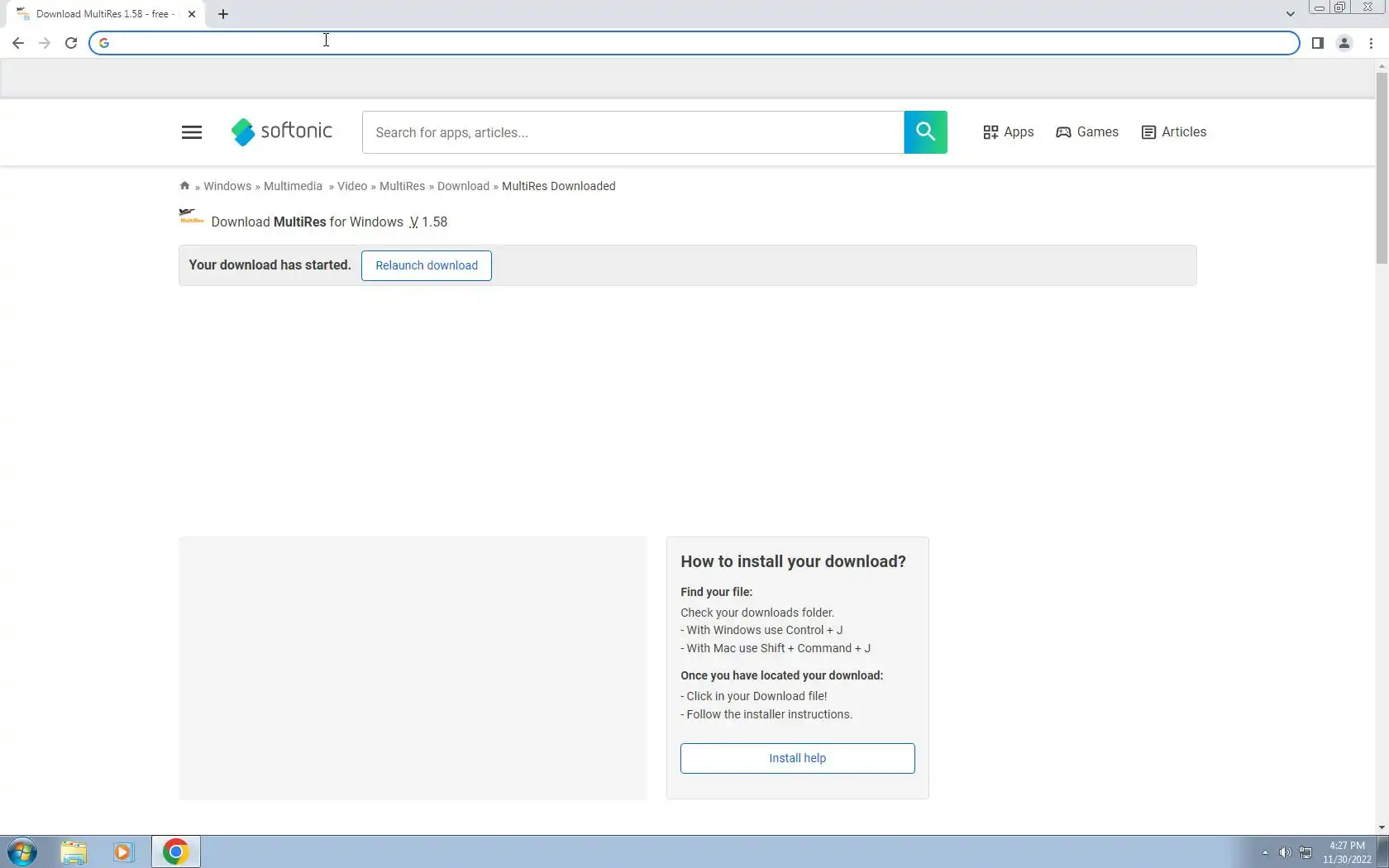Click the scrollbar down arrow
This screenshot has height=868, width=1389.
pyautogui.click(x=1382, y=827)
